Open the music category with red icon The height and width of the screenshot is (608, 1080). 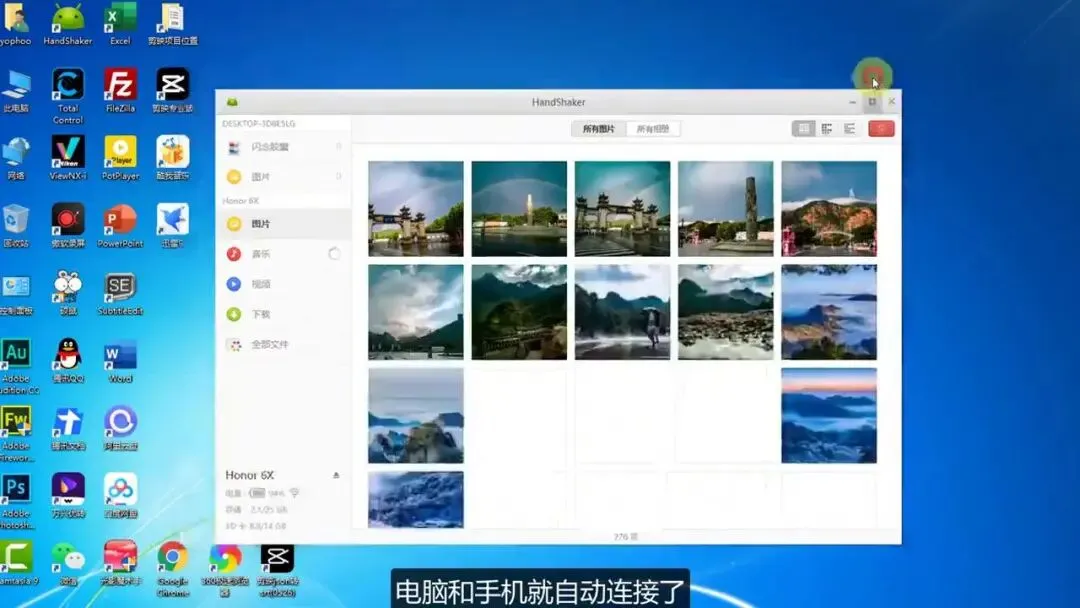[x=284, y=254]
